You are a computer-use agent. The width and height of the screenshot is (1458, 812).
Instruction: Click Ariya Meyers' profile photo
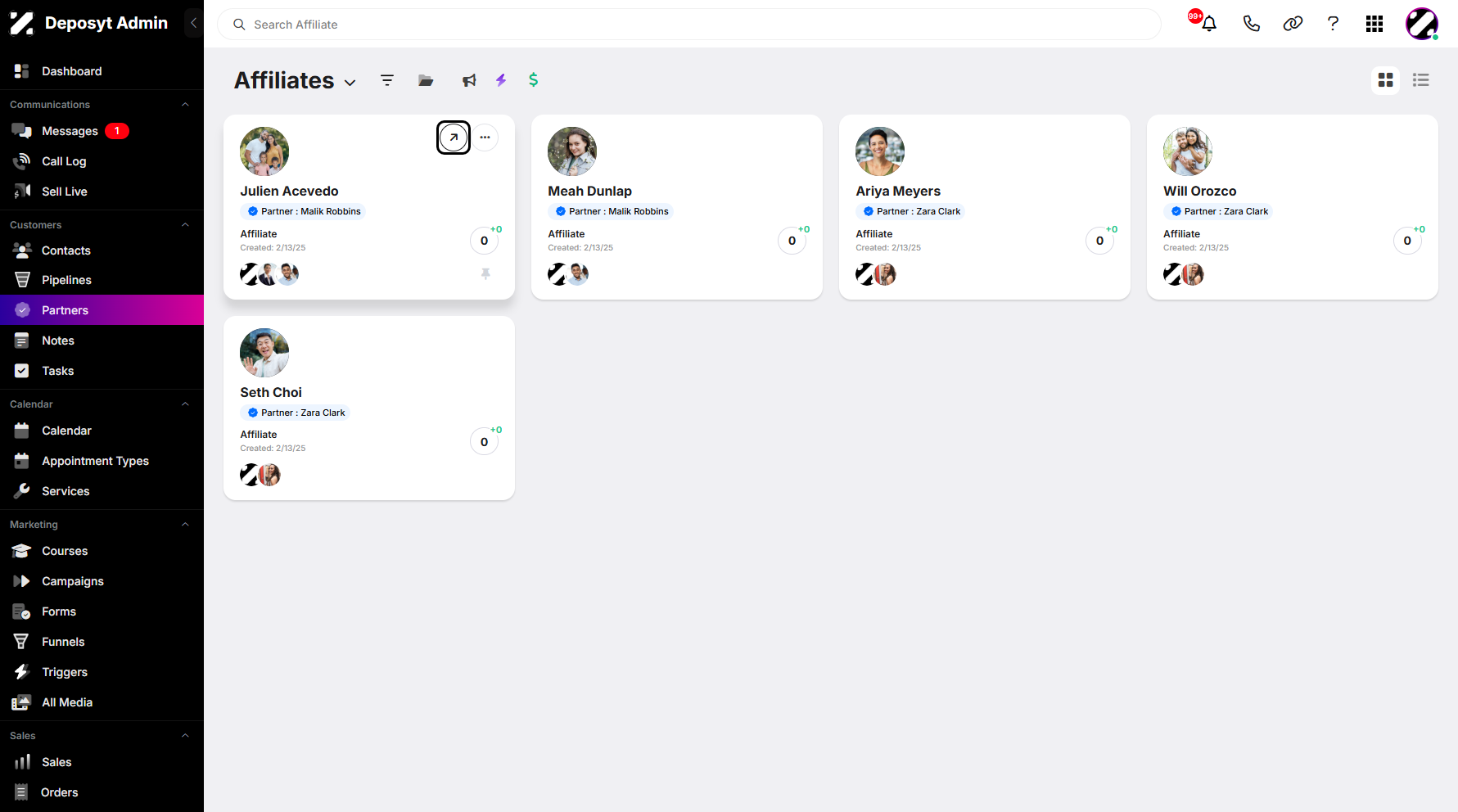coord(880,151)
